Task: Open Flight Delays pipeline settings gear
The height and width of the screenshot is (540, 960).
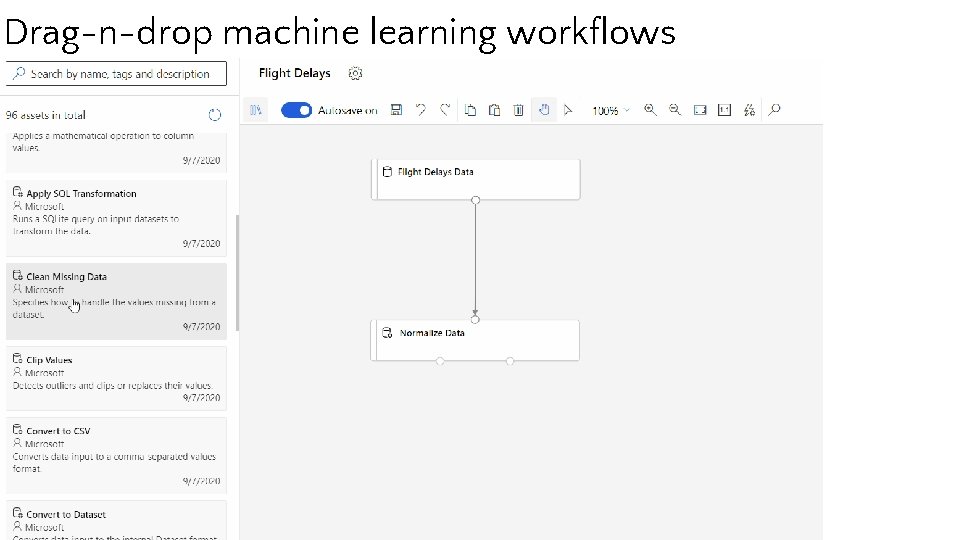Action: 355,73
